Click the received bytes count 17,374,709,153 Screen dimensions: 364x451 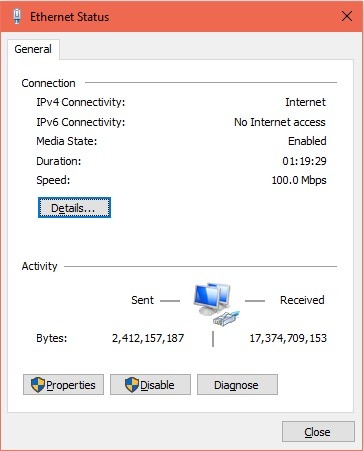click(288, 338)
